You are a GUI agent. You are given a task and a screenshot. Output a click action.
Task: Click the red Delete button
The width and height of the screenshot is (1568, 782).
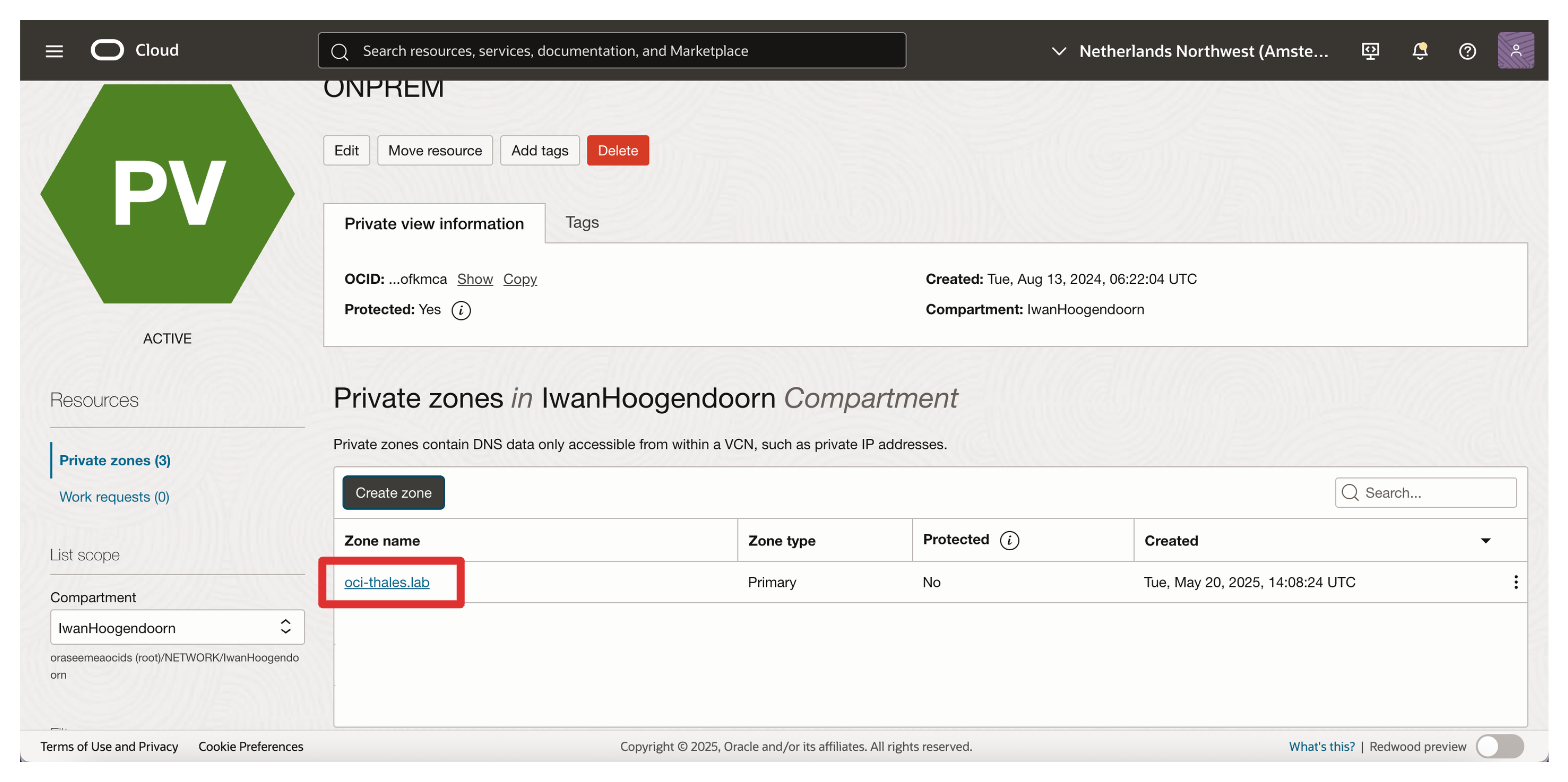[617, 151]
